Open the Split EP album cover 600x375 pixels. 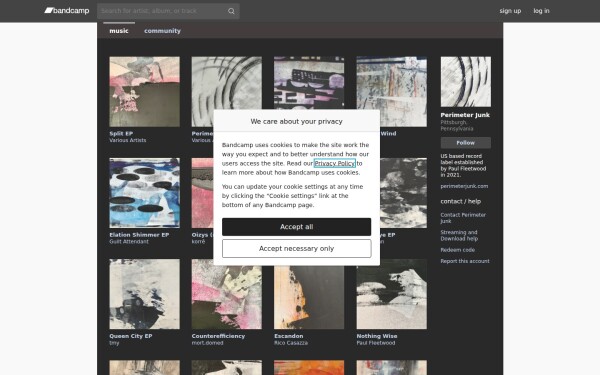coord(145,92)
